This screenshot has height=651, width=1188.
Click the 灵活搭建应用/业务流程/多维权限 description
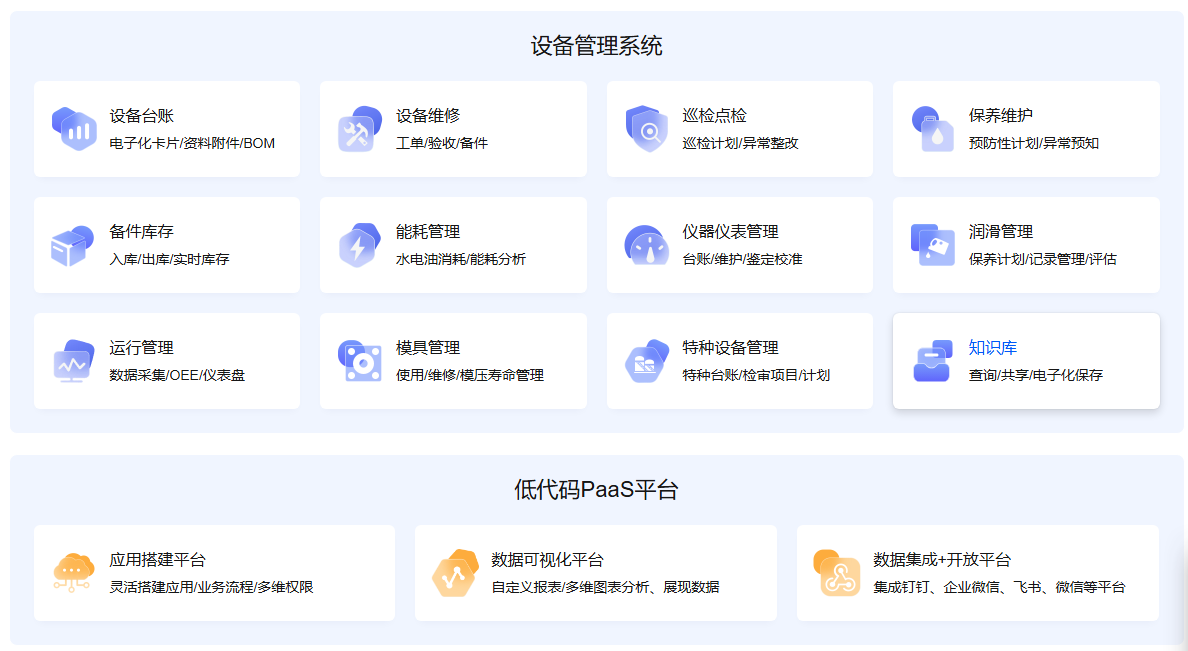(x=211, y=587)
